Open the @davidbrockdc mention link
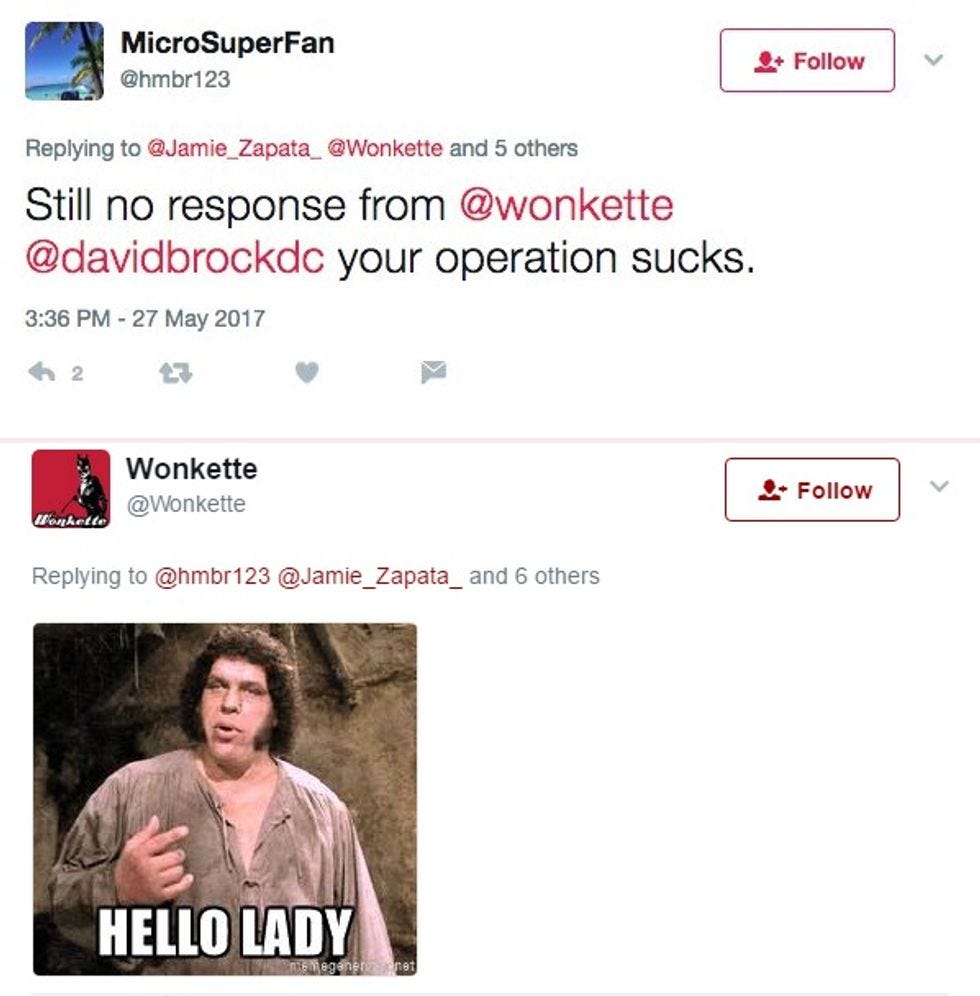 175,259
